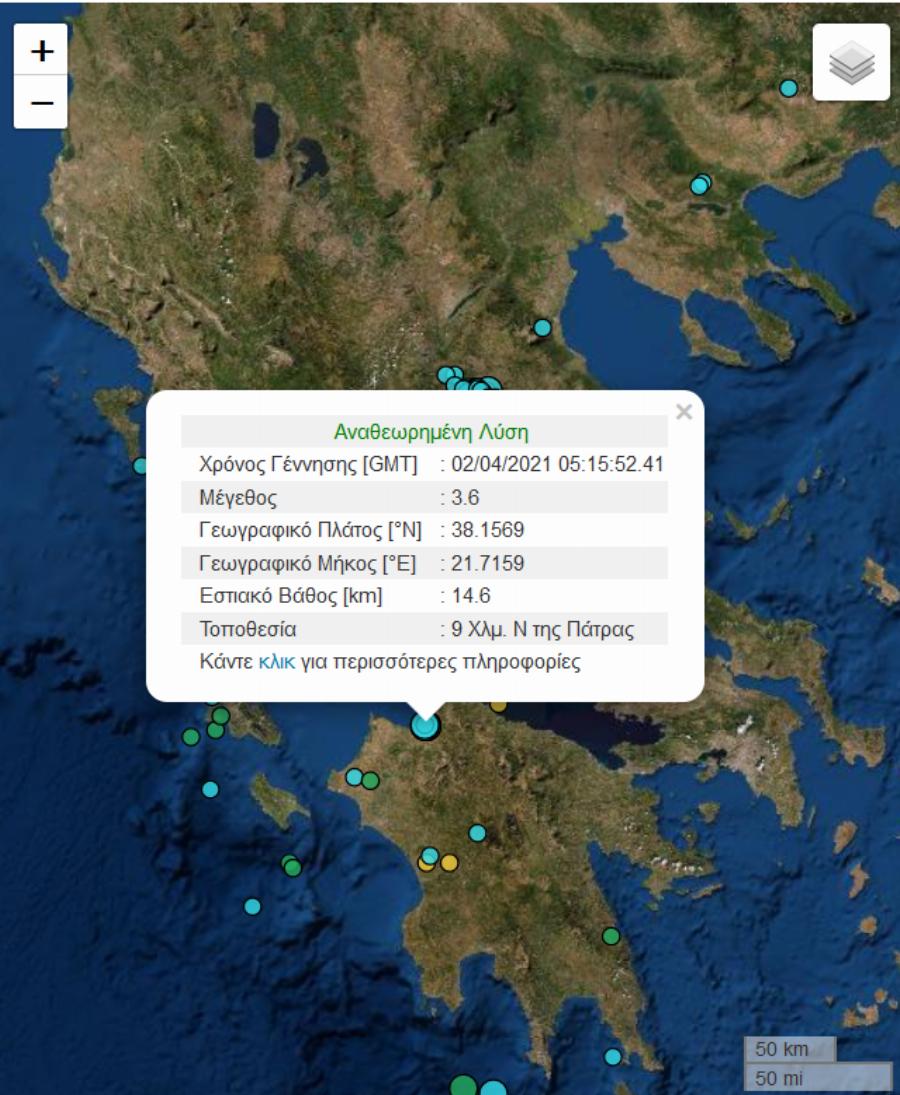Screen dimensions: 900x1095
Task: Select the cyan earthquake marker near Thessaloniki
Action: click(700, 184)
